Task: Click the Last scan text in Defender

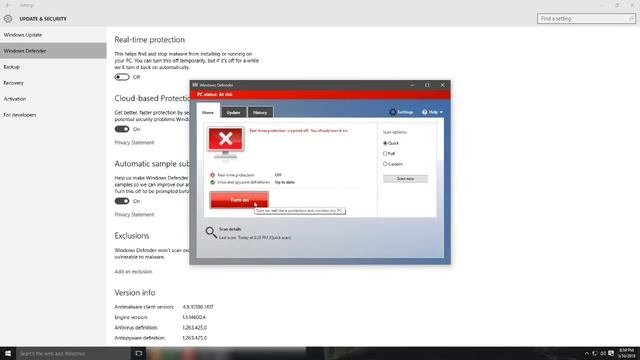Action: coord(255,238)
